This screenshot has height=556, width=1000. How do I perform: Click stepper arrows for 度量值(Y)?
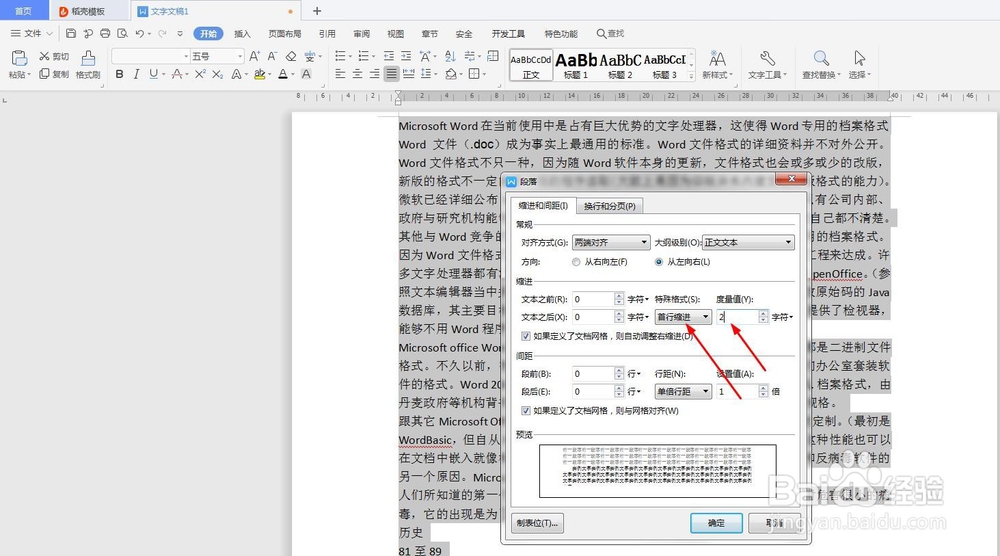click(x=763, y=317)
